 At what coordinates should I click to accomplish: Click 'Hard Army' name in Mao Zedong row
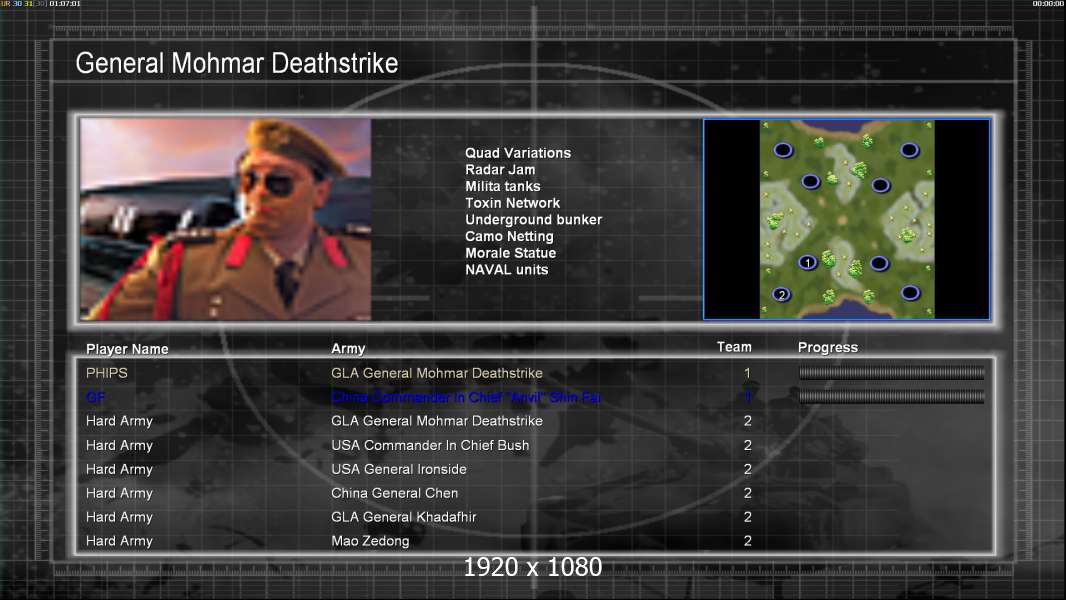click(x=119, y=541)
